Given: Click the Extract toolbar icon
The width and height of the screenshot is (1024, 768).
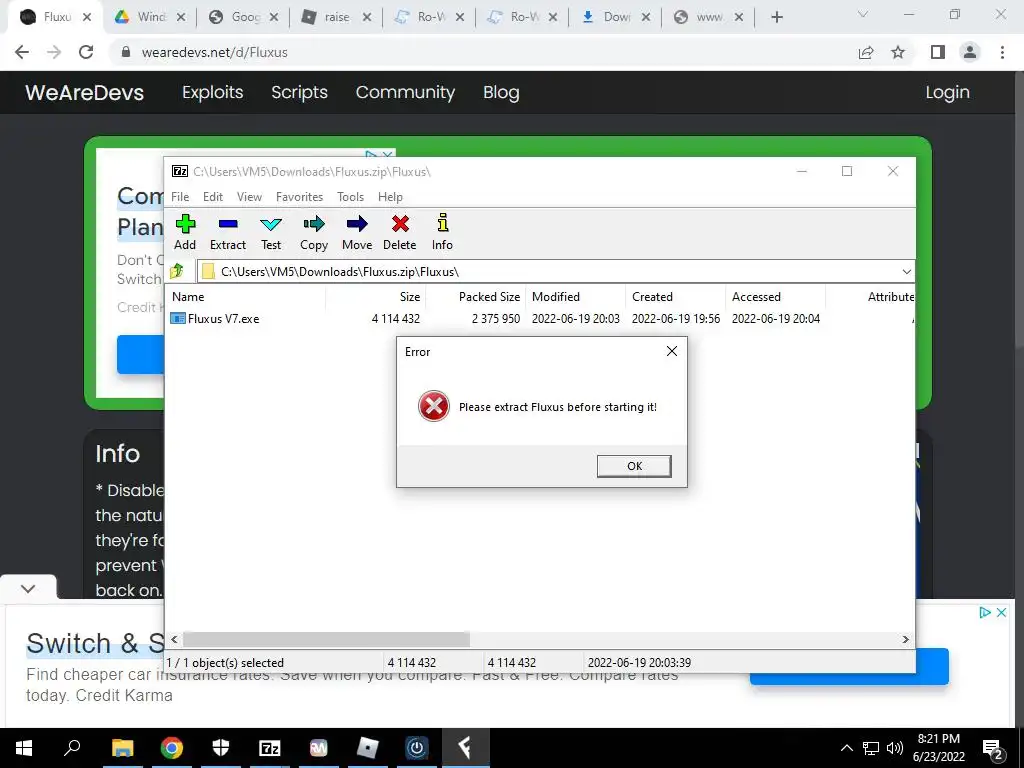Looking at the screenshot, I should [x=227, y=232].
